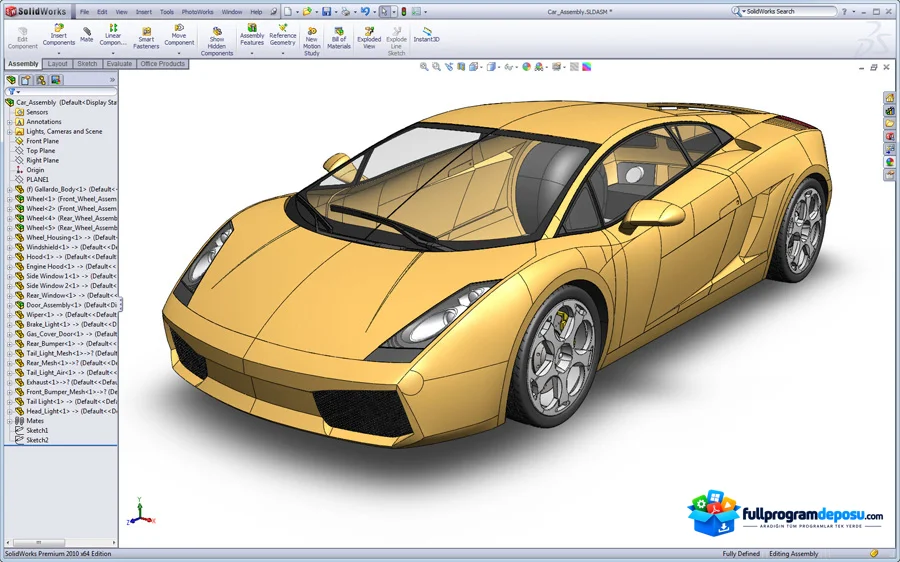The image size is (900, 562).
Task: Click Exploded View tool
Action: (x=369, y=38)
